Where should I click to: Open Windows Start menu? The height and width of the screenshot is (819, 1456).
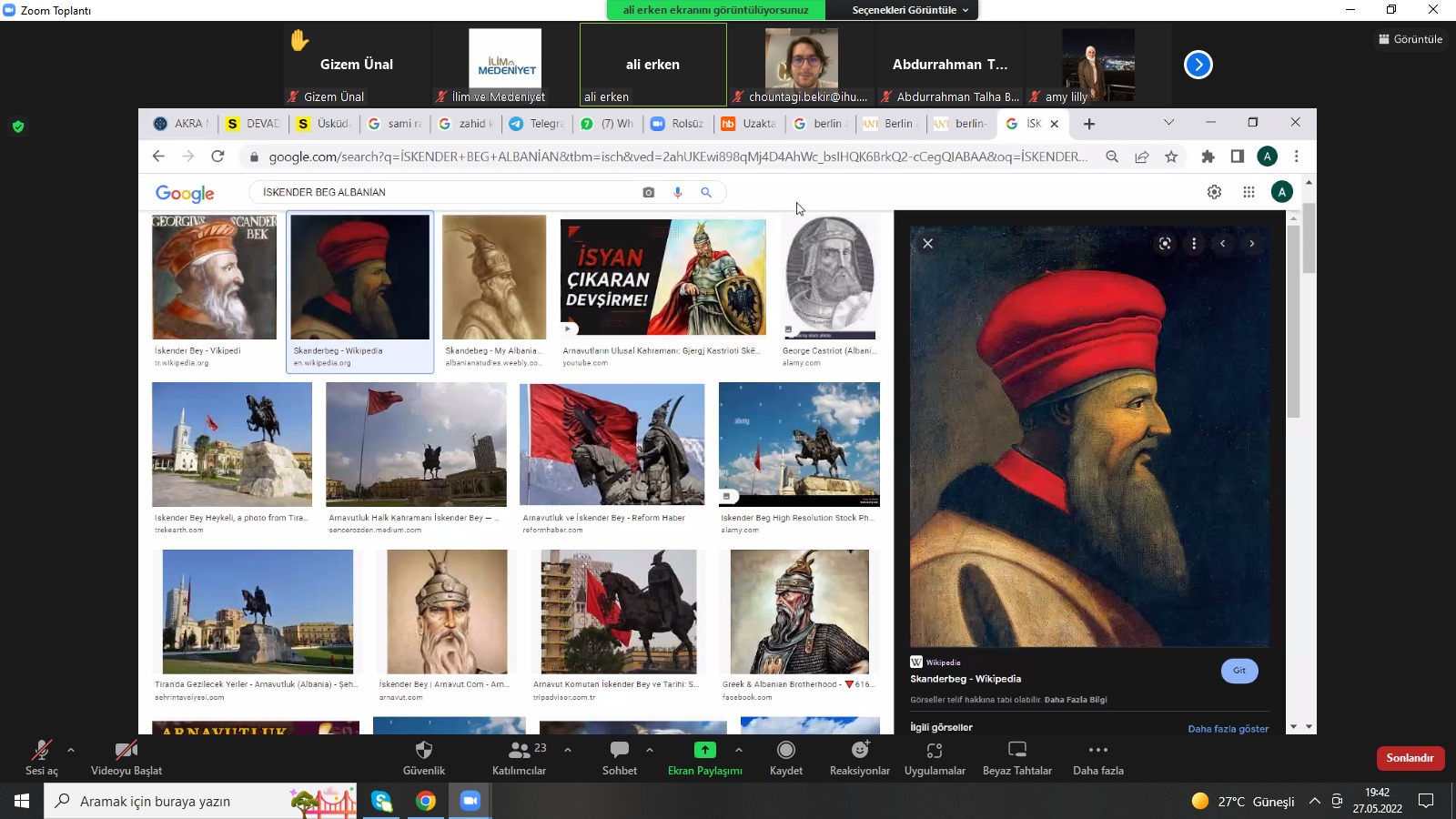click(22, 801)
